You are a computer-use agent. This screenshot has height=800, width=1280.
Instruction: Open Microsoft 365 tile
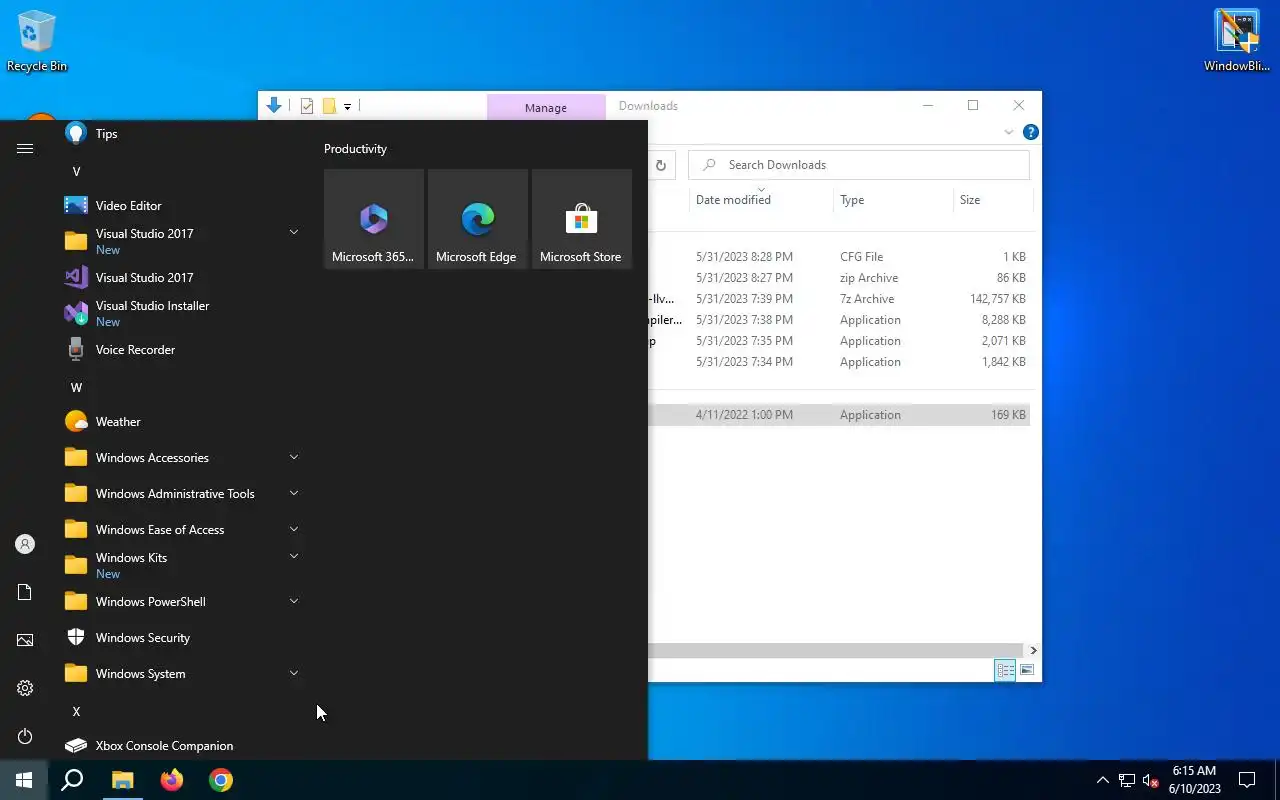pyautogui.click(x=374, y=219)
